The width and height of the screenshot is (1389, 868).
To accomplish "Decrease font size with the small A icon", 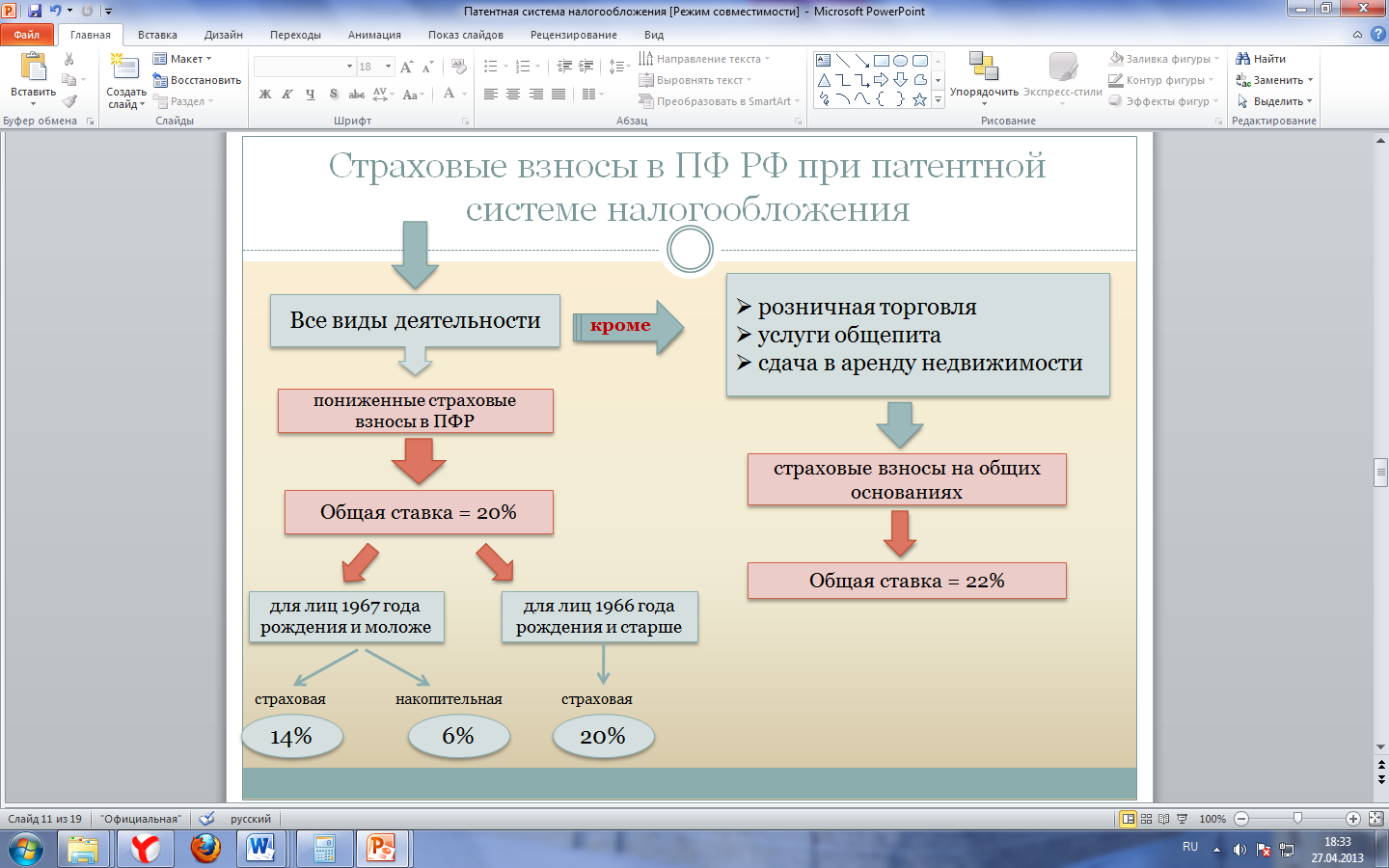I will click(427, 67).
